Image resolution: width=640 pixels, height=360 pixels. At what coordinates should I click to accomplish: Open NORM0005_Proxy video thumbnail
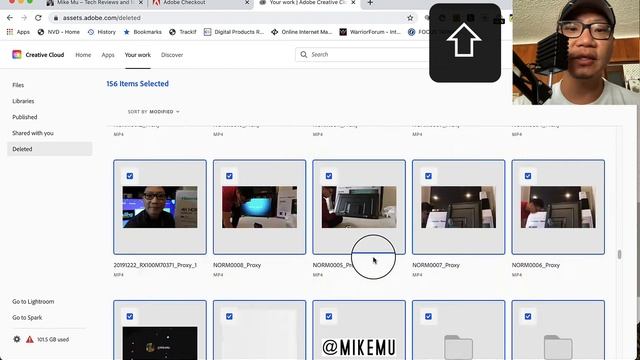[359, 207]
